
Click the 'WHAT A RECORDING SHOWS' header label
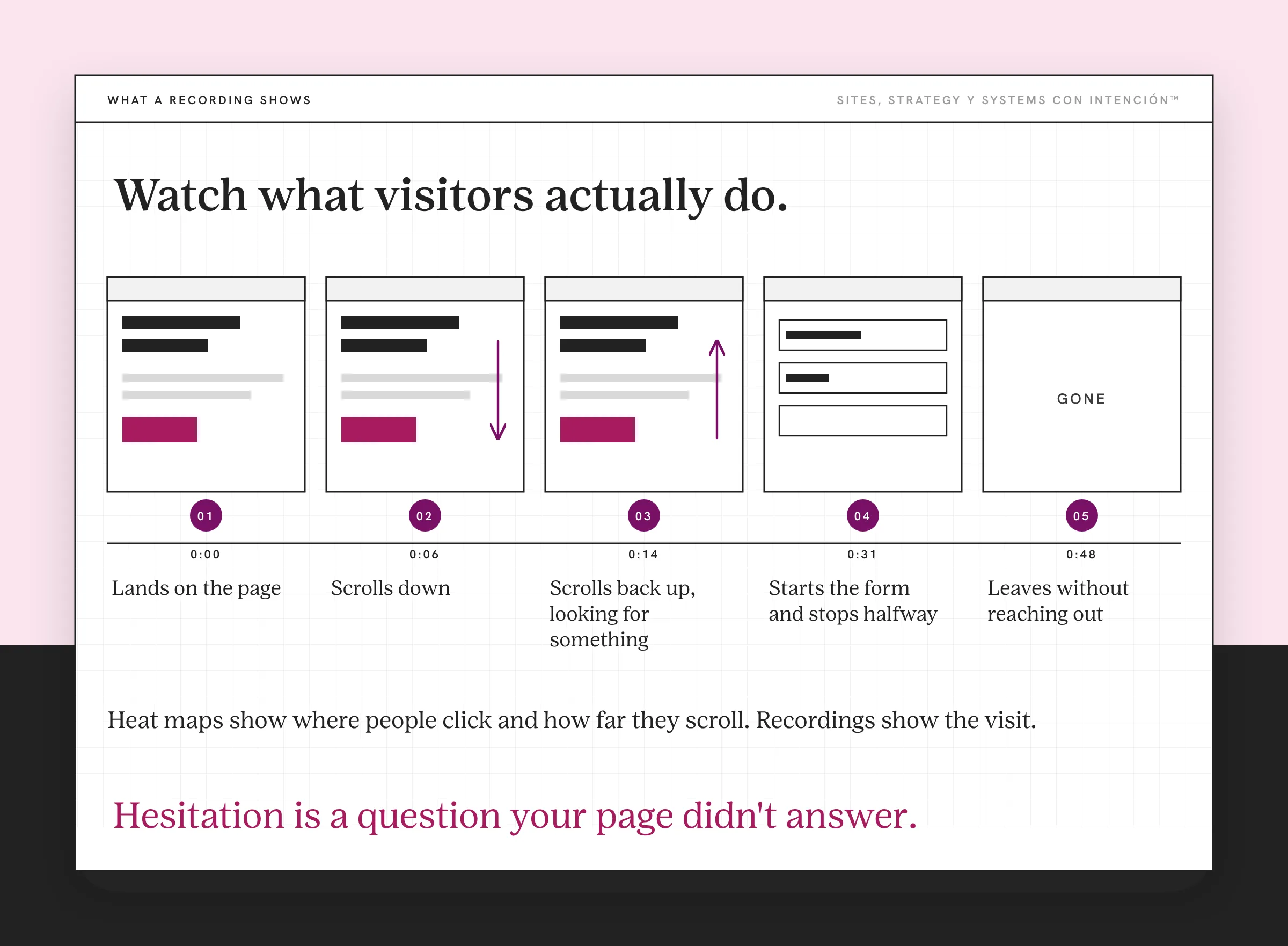click(x=209, y=100)
